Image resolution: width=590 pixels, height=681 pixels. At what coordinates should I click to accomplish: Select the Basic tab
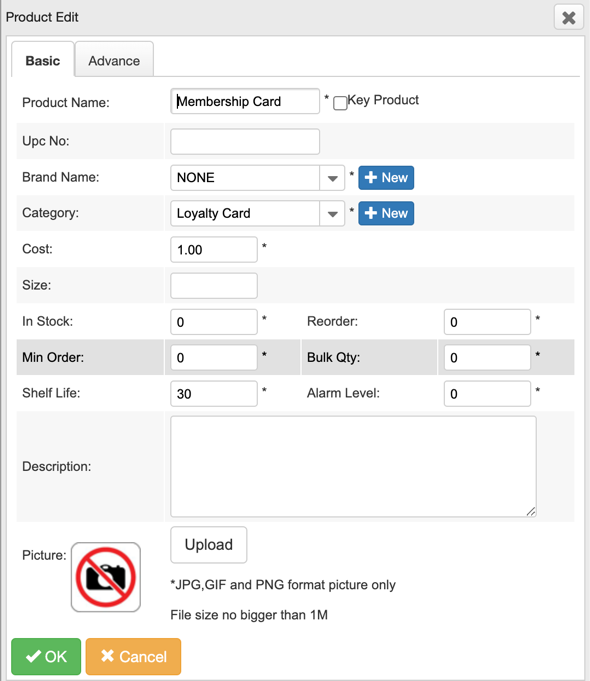(x=43, y=60)
